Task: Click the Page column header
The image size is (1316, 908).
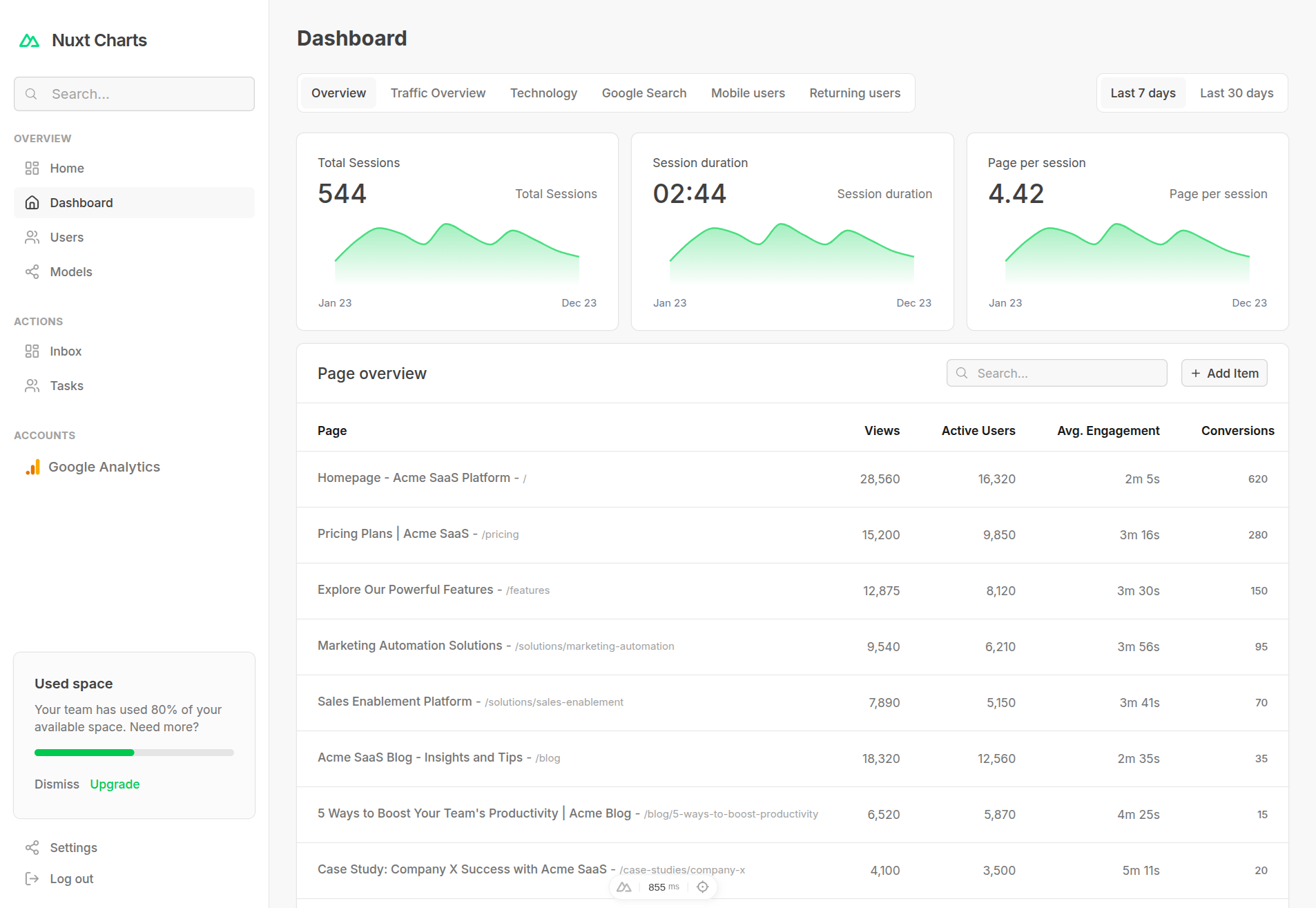Action: tap(332, 431)
